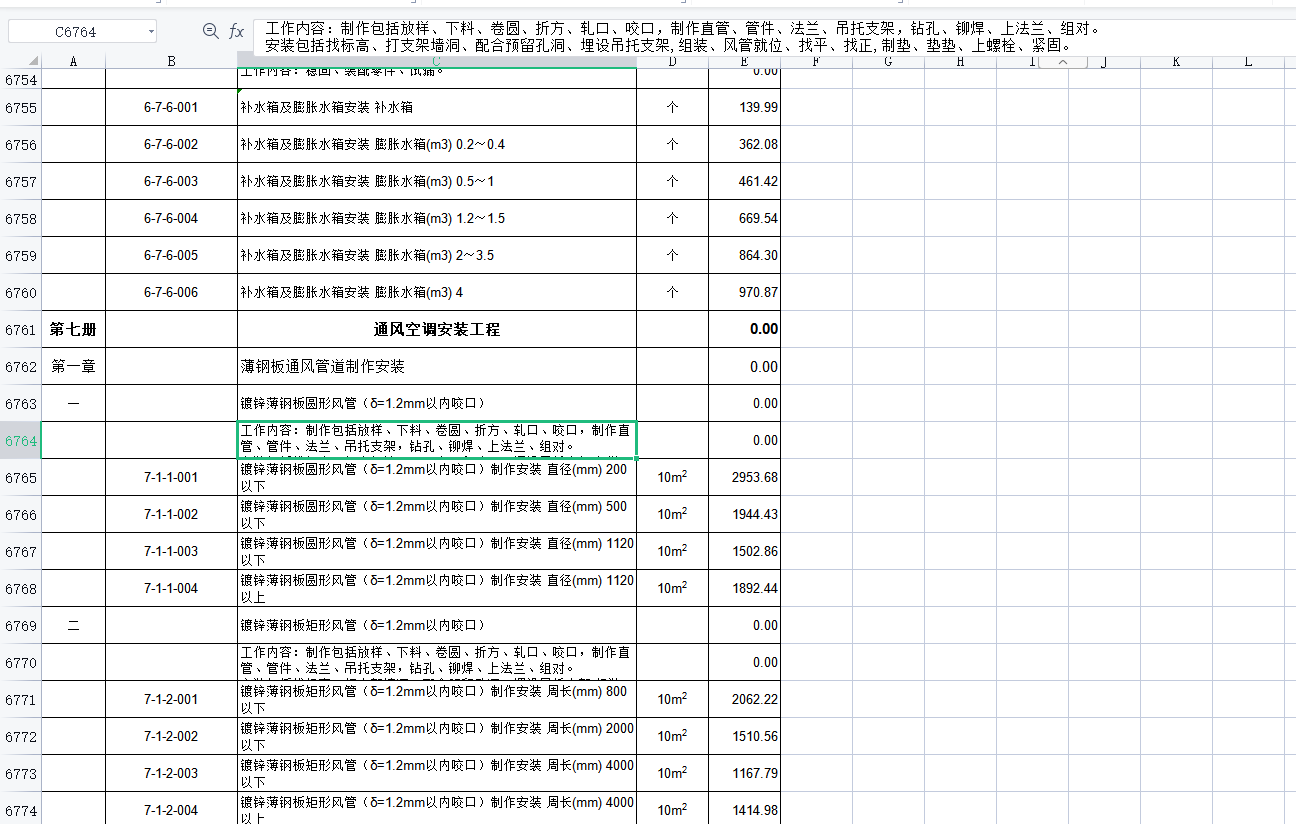Click the 通风空调安装工程 heading cell
Viewport: 1296px width, 824px height.
437,329
